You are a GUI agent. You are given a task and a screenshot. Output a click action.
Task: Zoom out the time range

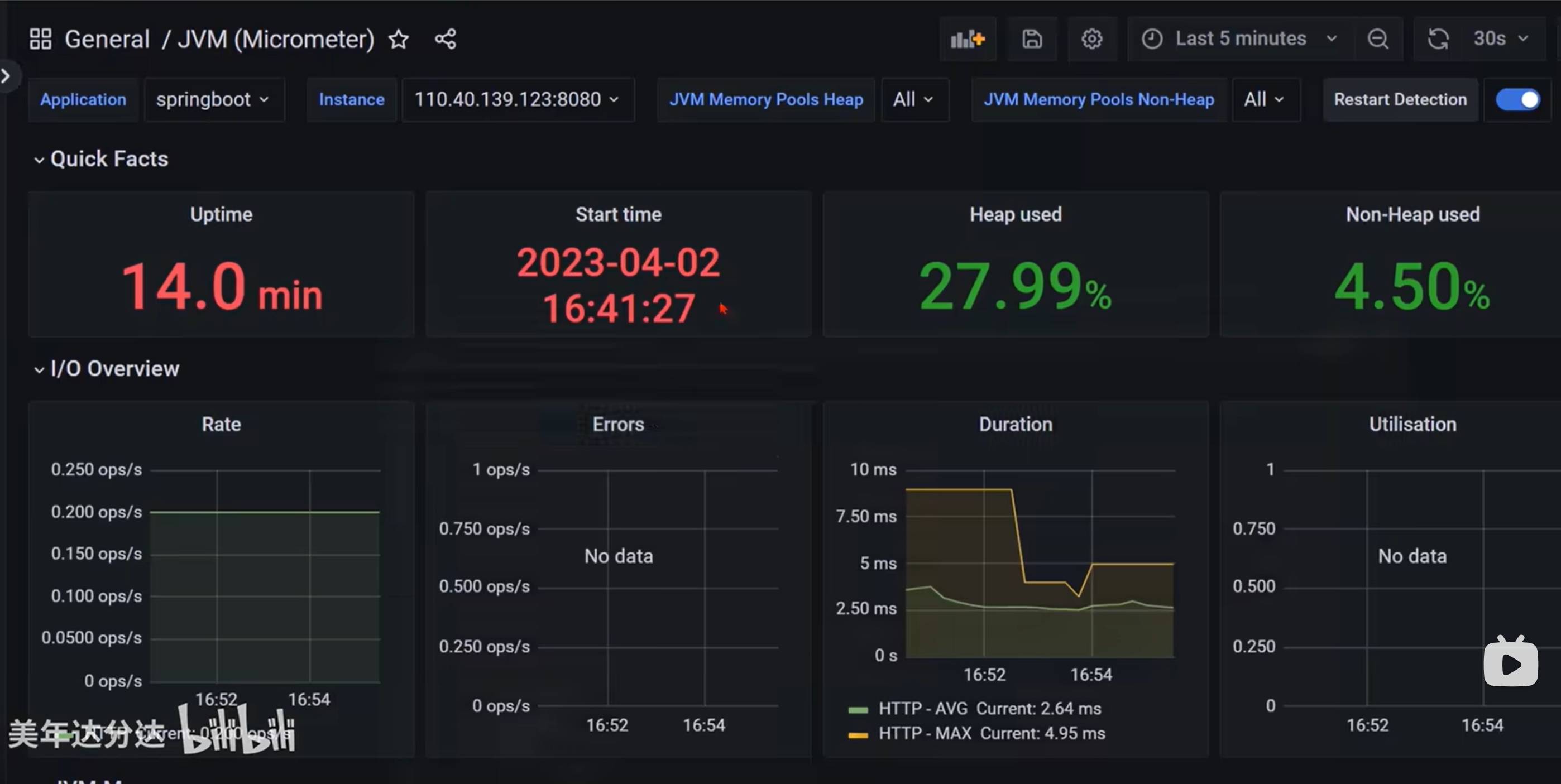(1377, 40)
